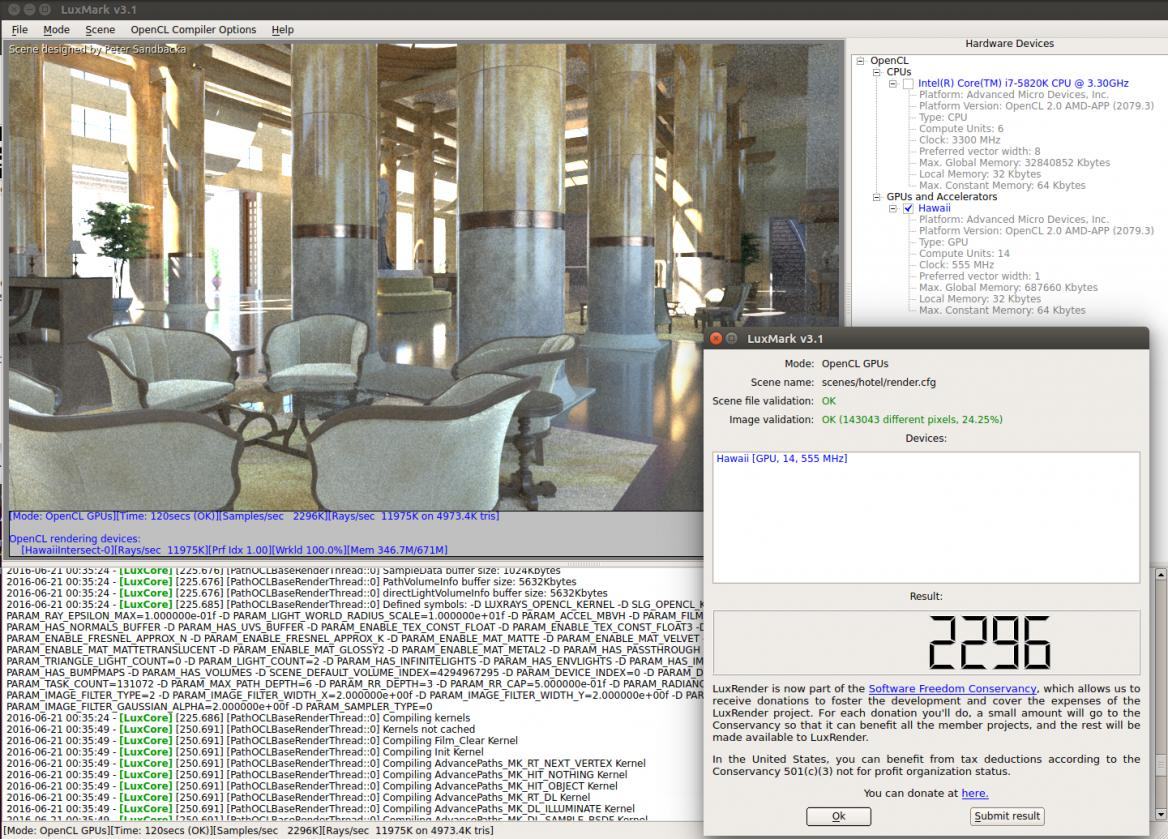Screen dimensions: 1168x839
Task: Collapse the Intel Core i7-5820K details
Action: [892, 83]
